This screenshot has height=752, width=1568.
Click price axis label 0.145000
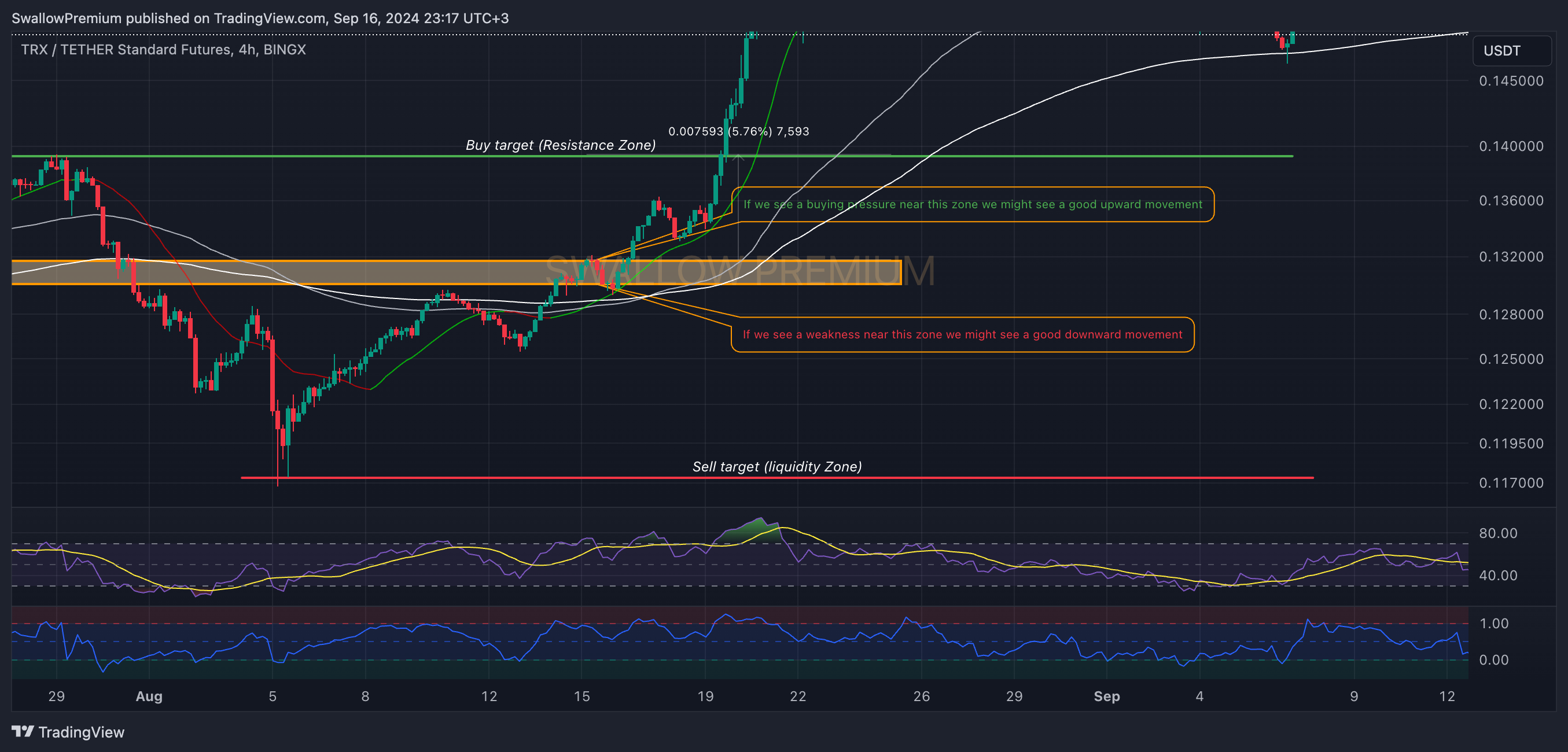pos(1511,81)
